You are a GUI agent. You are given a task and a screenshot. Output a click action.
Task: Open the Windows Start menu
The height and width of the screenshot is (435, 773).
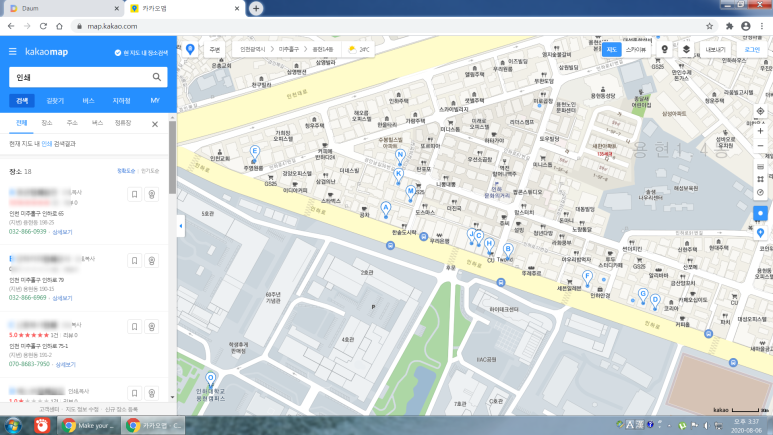(13, 425)
